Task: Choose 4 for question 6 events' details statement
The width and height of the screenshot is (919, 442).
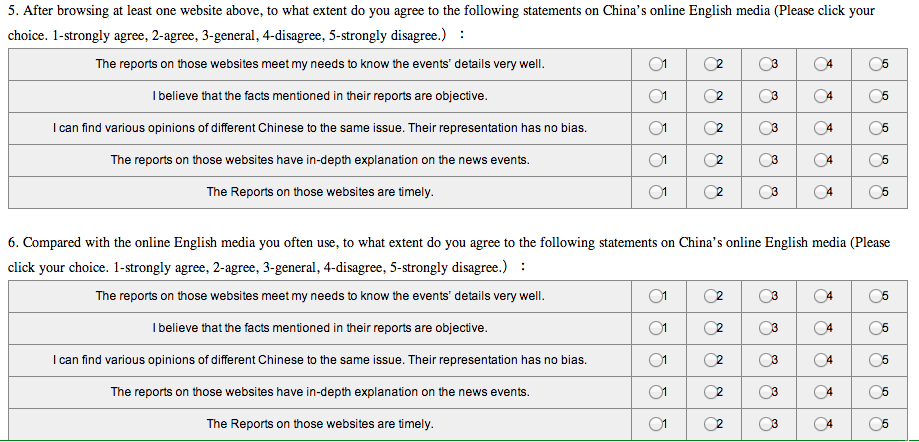Action: click(x=821, y=296)
